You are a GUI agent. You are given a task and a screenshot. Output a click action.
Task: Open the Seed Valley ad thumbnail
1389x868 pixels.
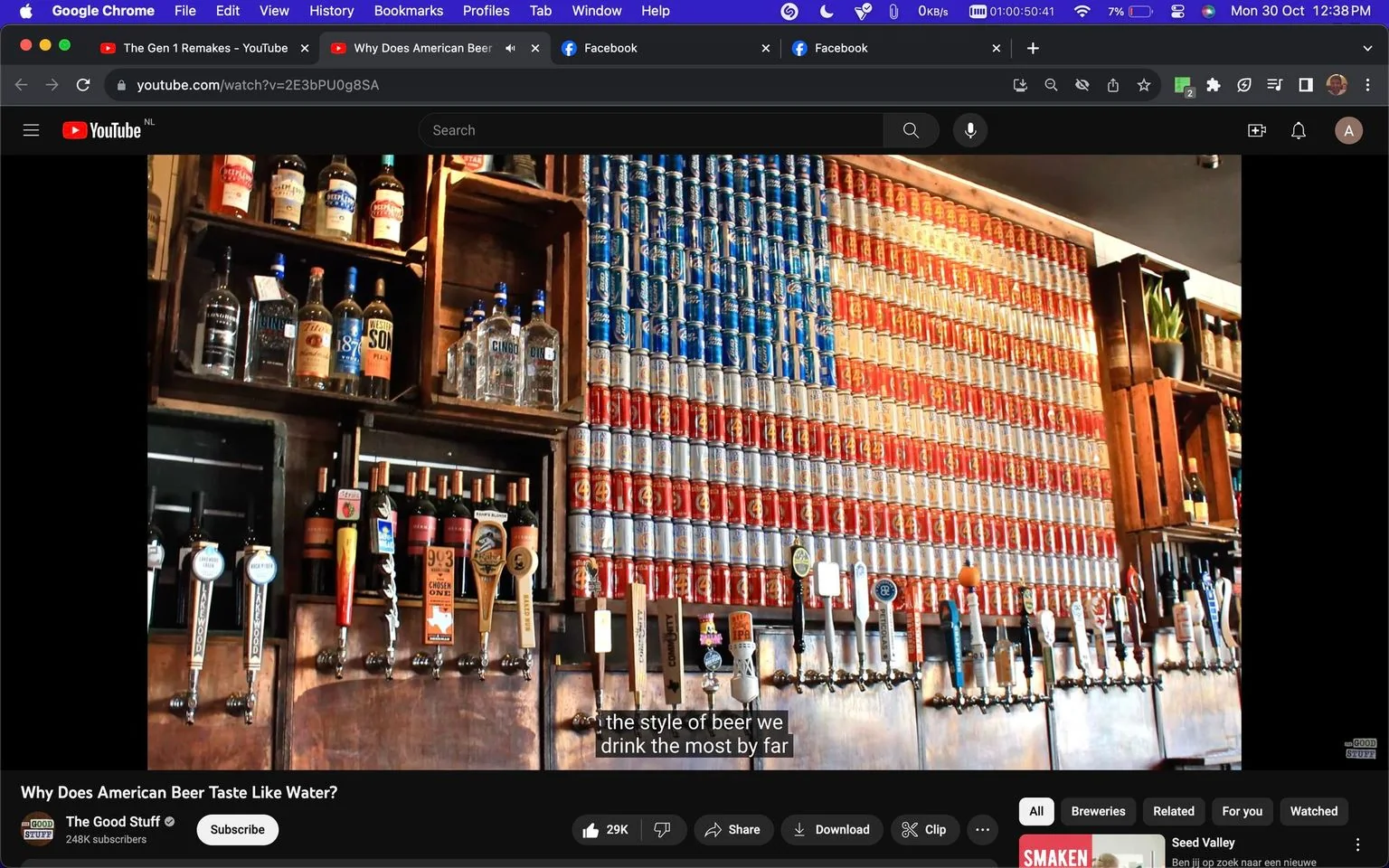pyautogui.click(x=1091, y=851)
